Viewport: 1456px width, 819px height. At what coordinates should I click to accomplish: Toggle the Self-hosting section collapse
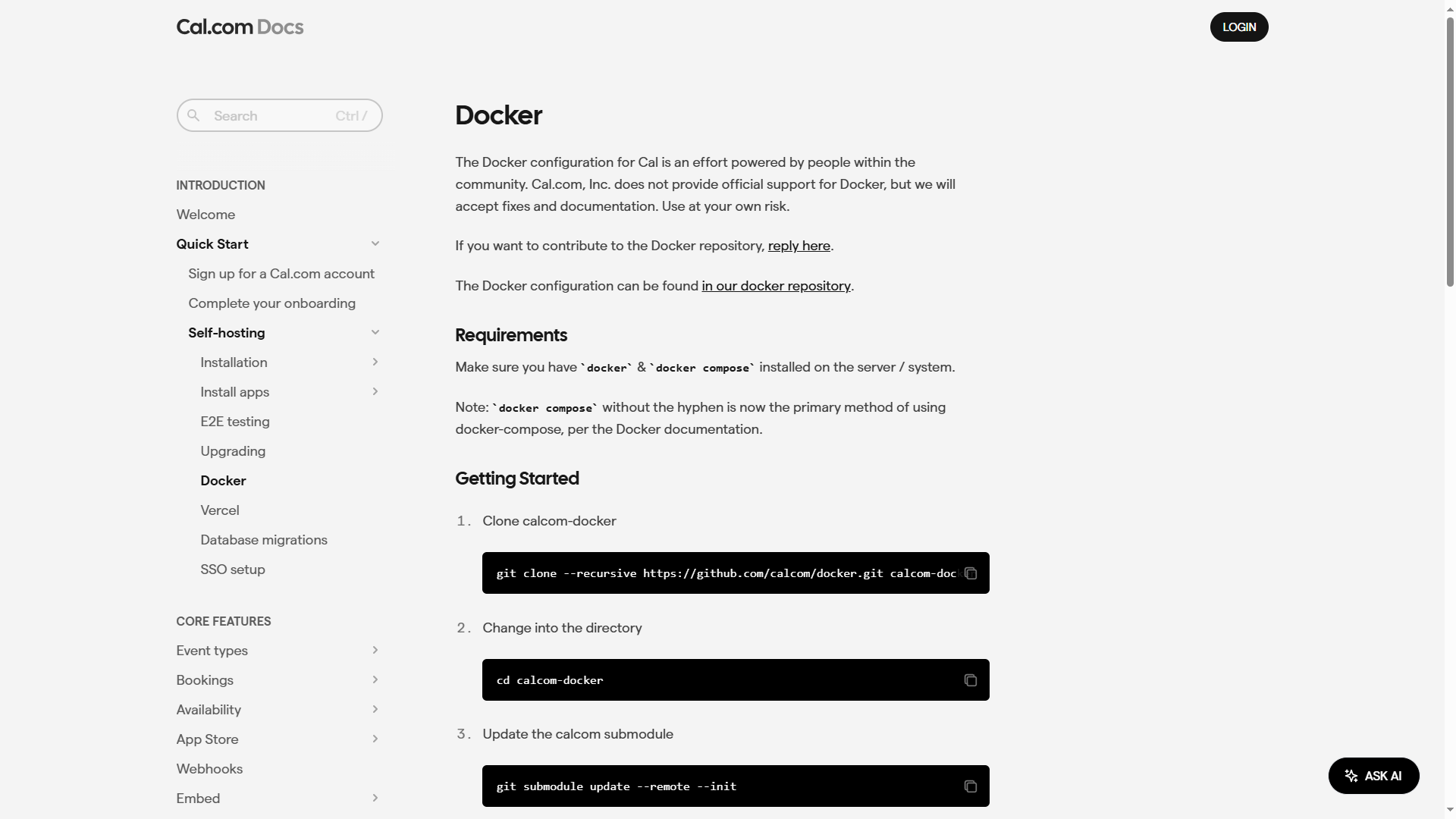377,333
